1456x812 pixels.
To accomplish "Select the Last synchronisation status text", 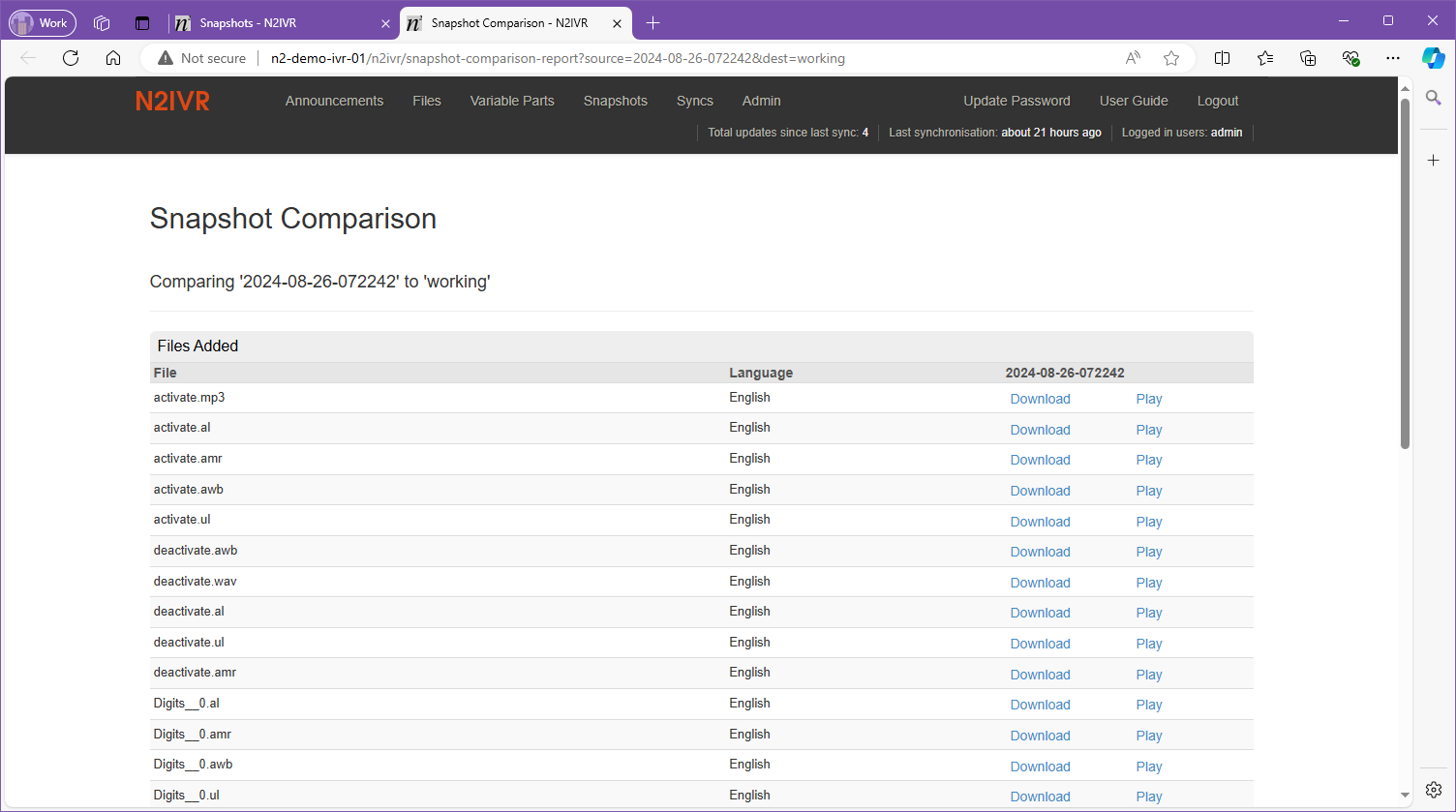I will (x=995, y=133).
